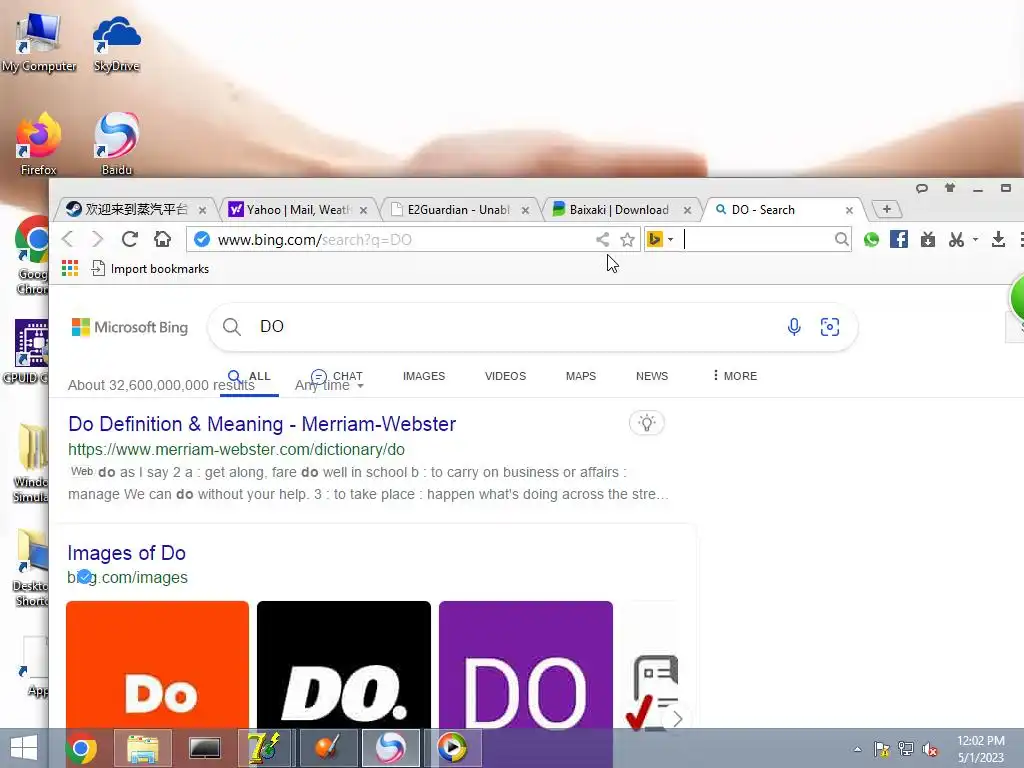Click the skin shirt icon in title bar
Image resolution: width=1024 pixels, height=768 pixels.
tap(950, 188)
